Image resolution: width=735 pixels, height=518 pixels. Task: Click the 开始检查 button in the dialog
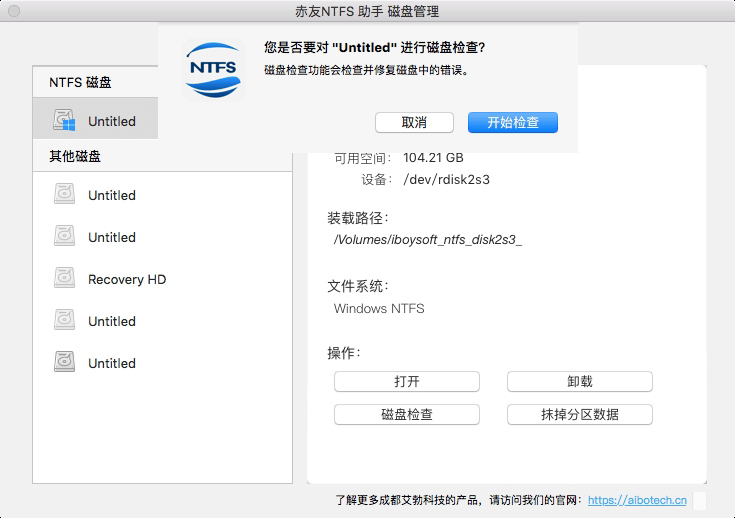click(x=513, y=122)
